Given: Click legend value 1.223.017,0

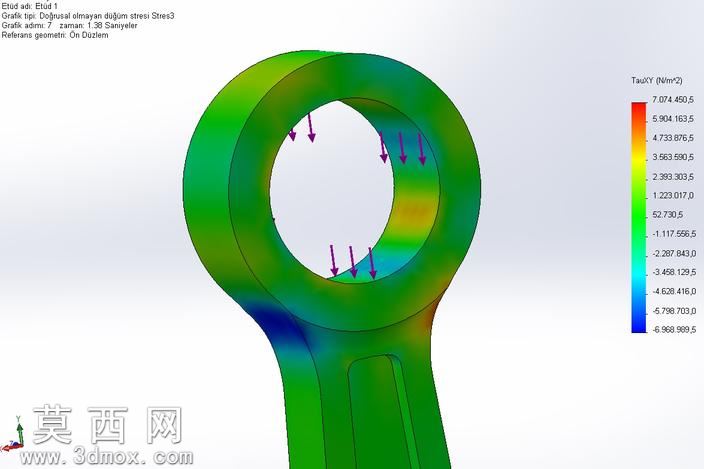Looking at the screenshot, I should tap(673, 195).
